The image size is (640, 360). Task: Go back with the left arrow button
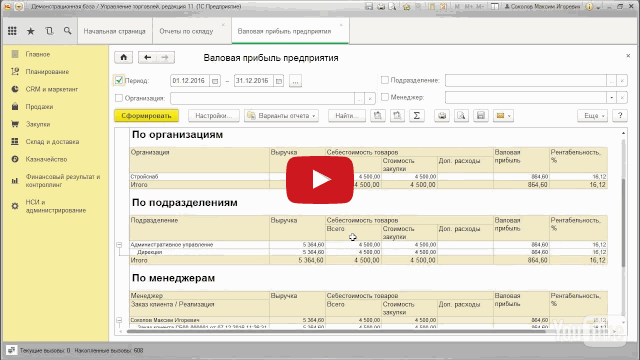147,58
